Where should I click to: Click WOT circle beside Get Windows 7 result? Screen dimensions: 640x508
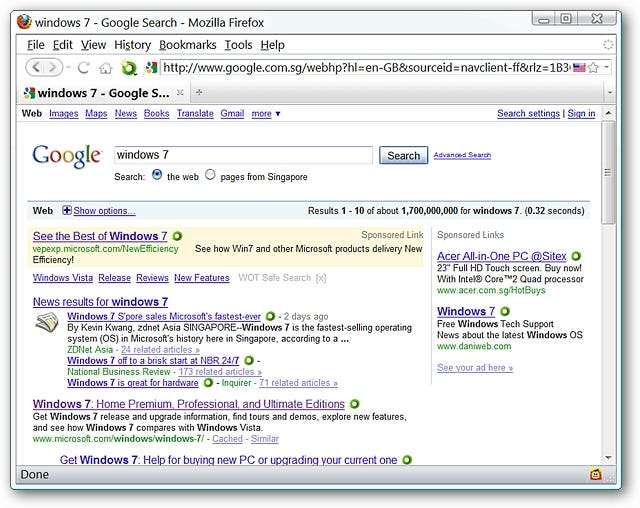coord(407,460)
